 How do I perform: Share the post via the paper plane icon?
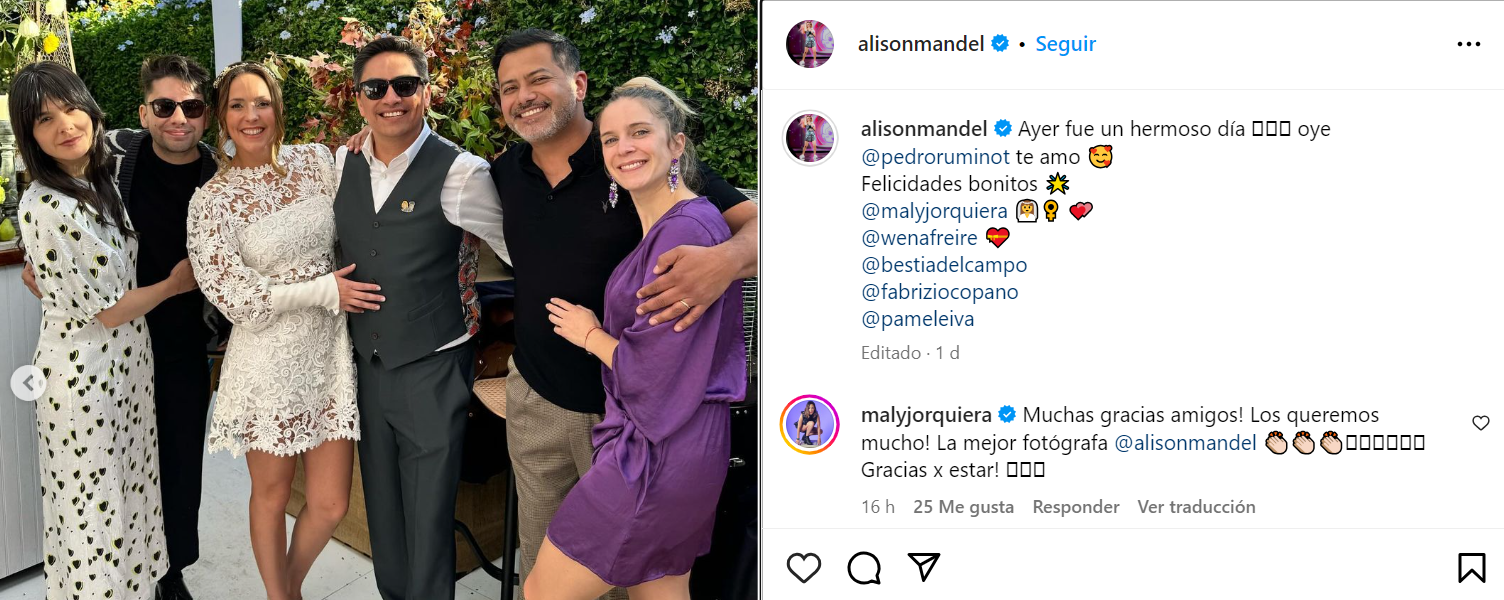(x=924, y=568)
